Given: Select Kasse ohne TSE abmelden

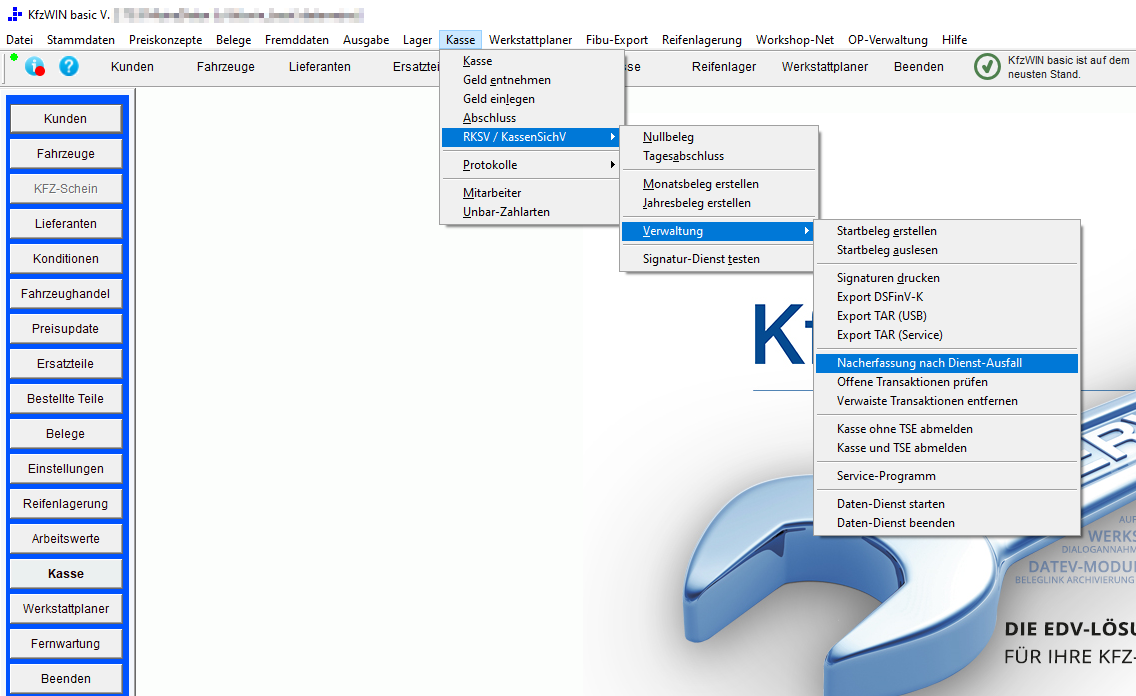Looking at the screenshot, I should coord(946,429).
